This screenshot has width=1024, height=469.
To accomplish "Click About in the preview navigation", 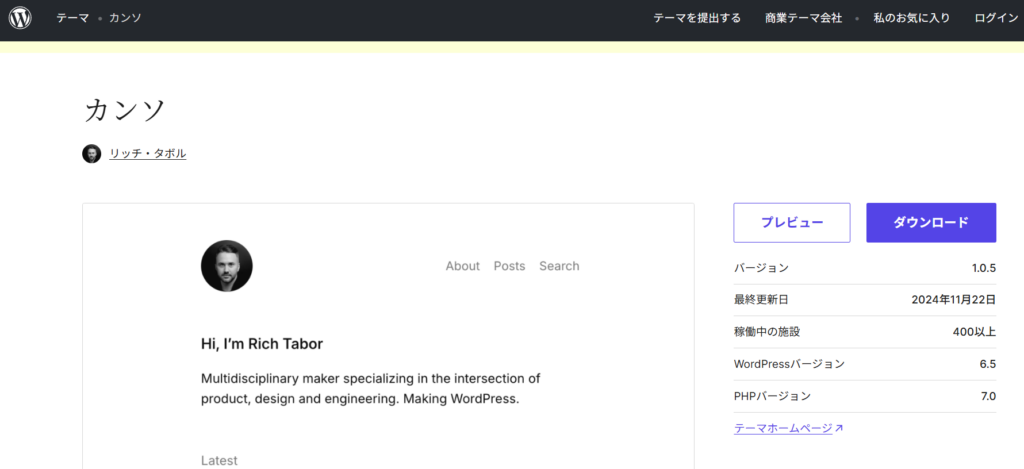I will 462,266.
